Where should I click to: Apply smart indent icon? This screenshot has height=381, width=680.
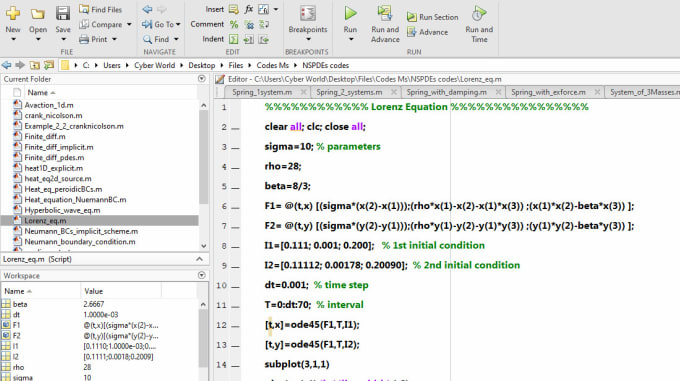pos(233,39)
